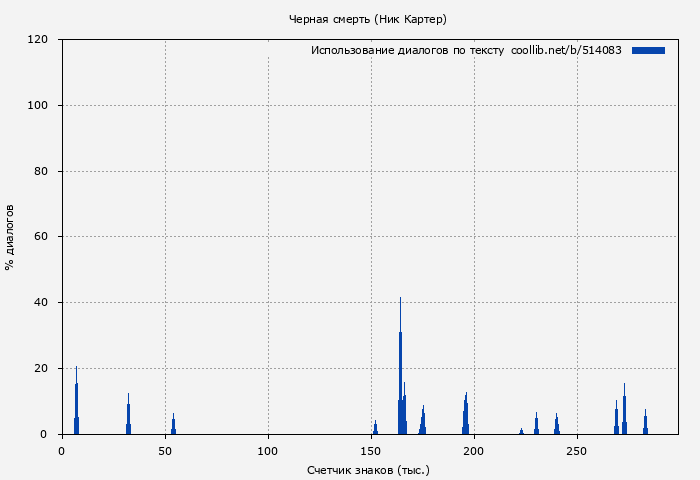
Task: Click the x-axis label 'Счетчик знаков (тыс.)'
Action: pos(368,469)
